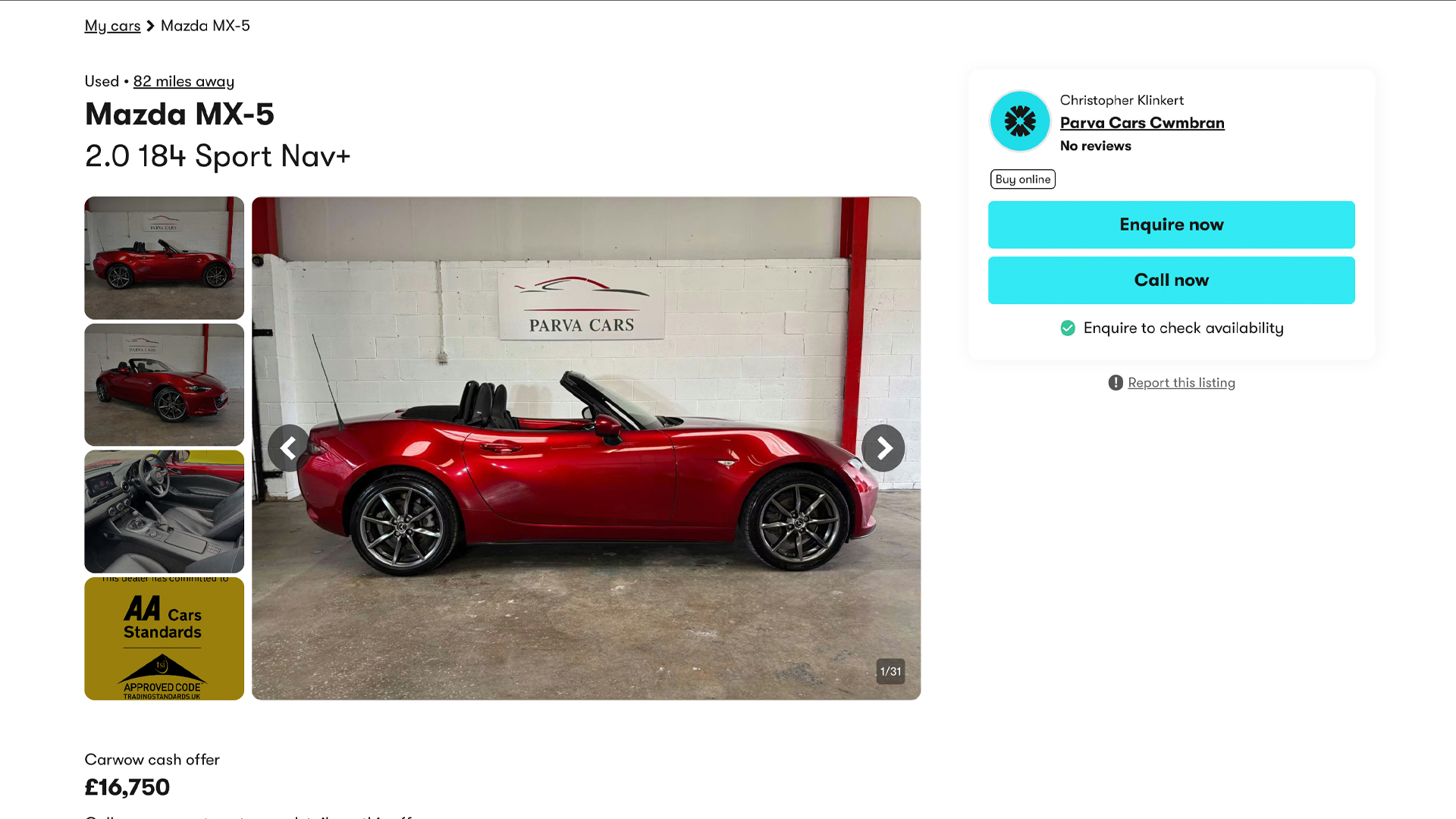This screenshot has height=819, width=1456.
Task: Visit the Parva Cars Cwmbran dealer page
Action: point(1142,123)
